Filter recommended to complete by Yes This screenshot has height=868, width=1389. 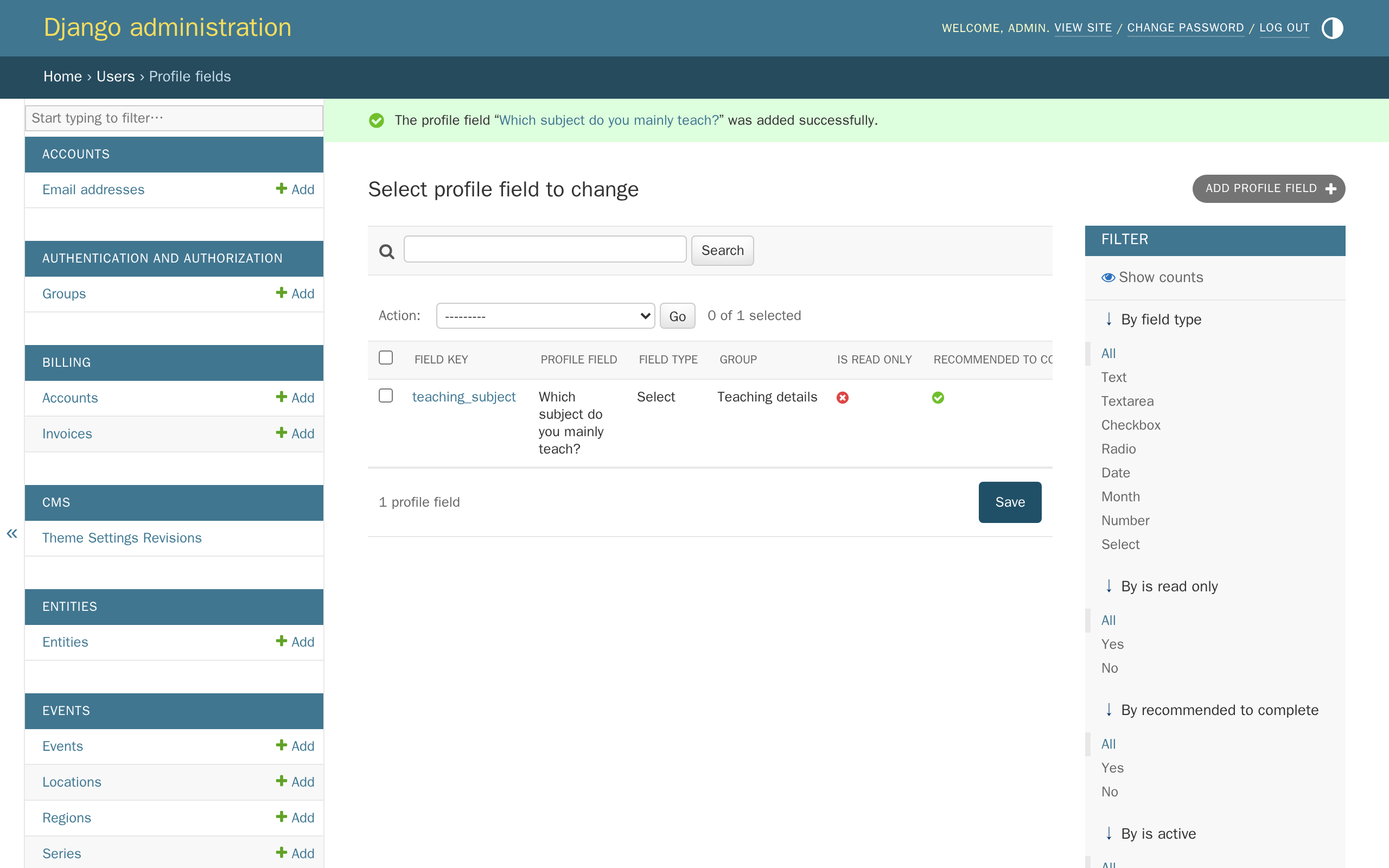pos(1112,768)
